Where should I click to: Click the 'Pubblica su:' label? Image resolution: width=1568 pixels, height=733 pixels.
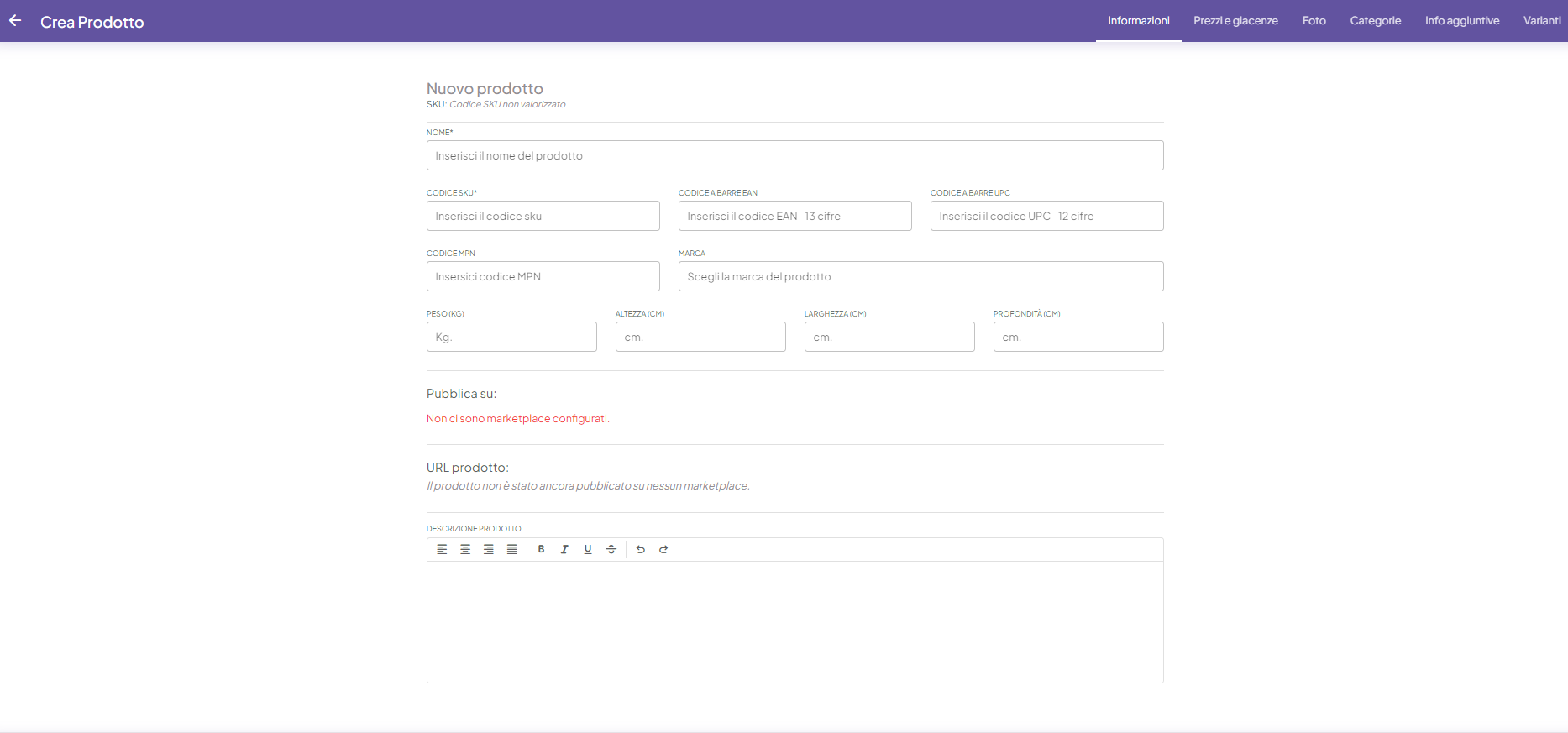(461, 394)
